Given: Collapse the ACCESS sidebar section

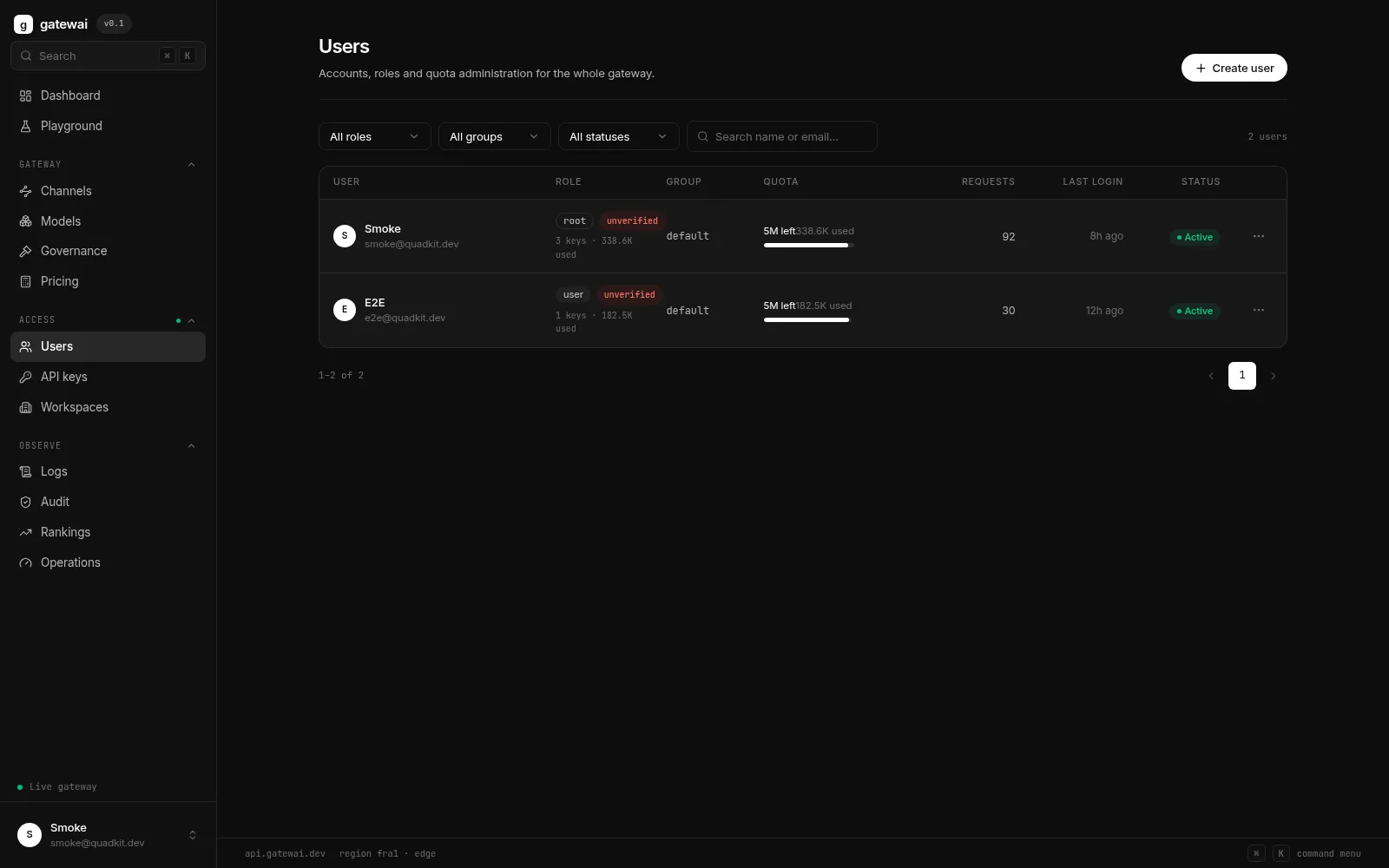Looking at the screenshot, I should point(192,320).
